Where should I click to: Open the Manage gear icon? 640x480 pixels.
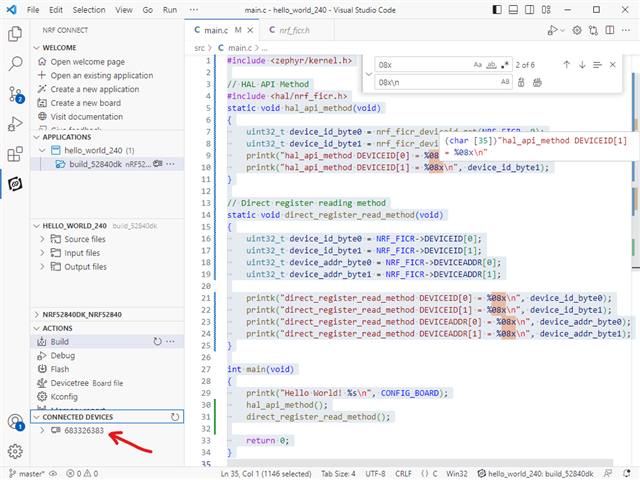[x=15, y=451]
